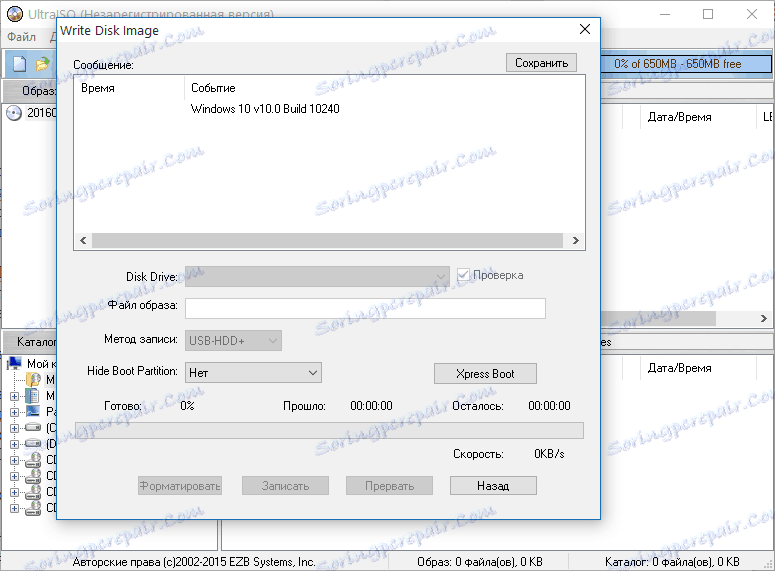Click the main window right scroll arrow

(764, 318)
